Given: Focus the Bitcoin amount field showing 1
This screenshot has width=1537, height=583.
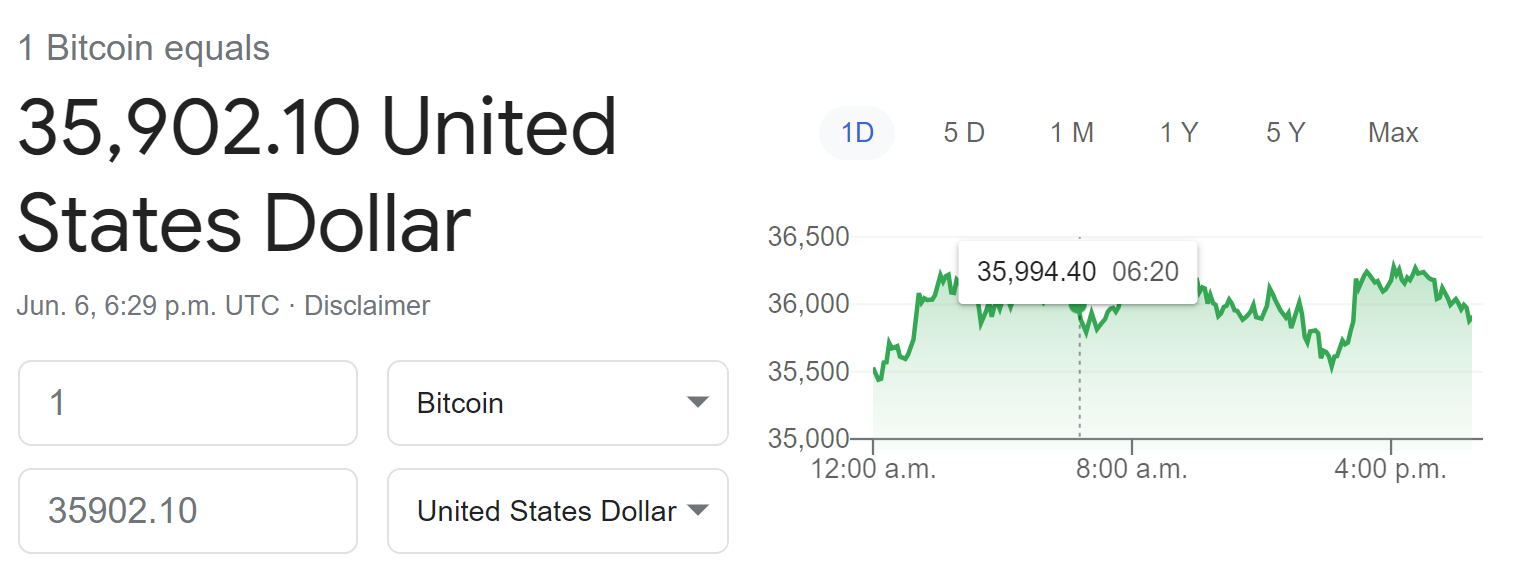Looking at the screenshot, I should (x=188, y=403).
